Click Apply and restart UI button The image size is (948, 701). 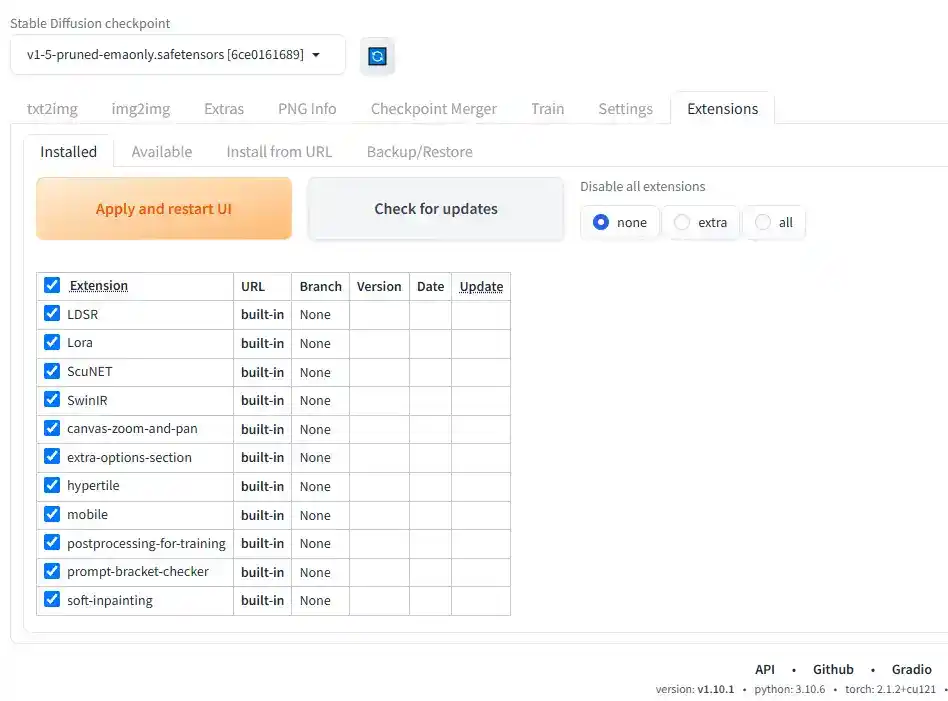click(x=164, y=209)
